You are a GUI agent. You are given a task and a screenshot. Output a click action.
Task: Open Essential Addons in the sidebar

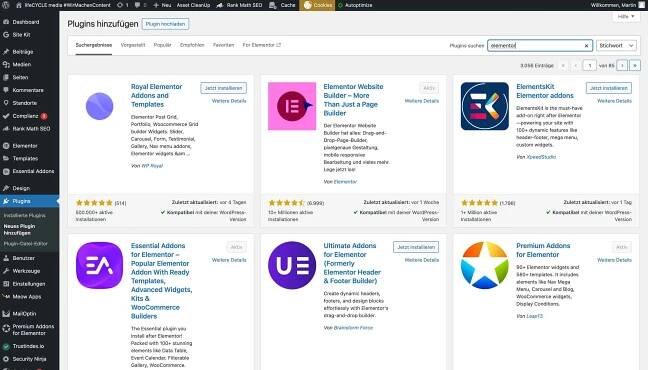[33, 171]
